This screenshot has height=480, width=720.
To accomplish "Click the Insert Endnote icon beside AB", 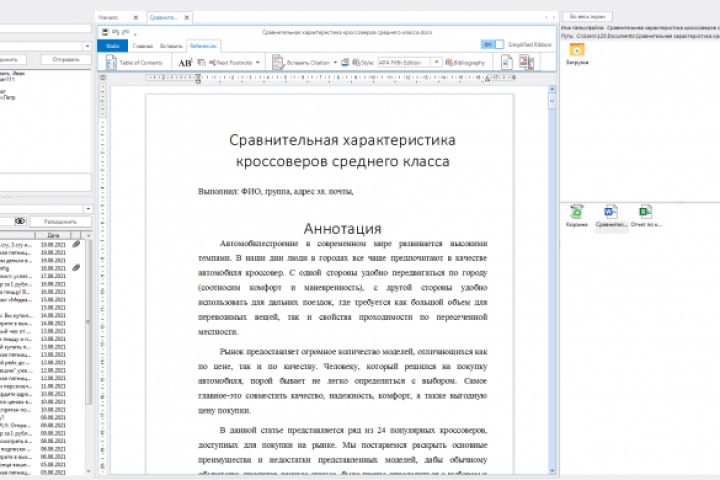I will (201, 62).
